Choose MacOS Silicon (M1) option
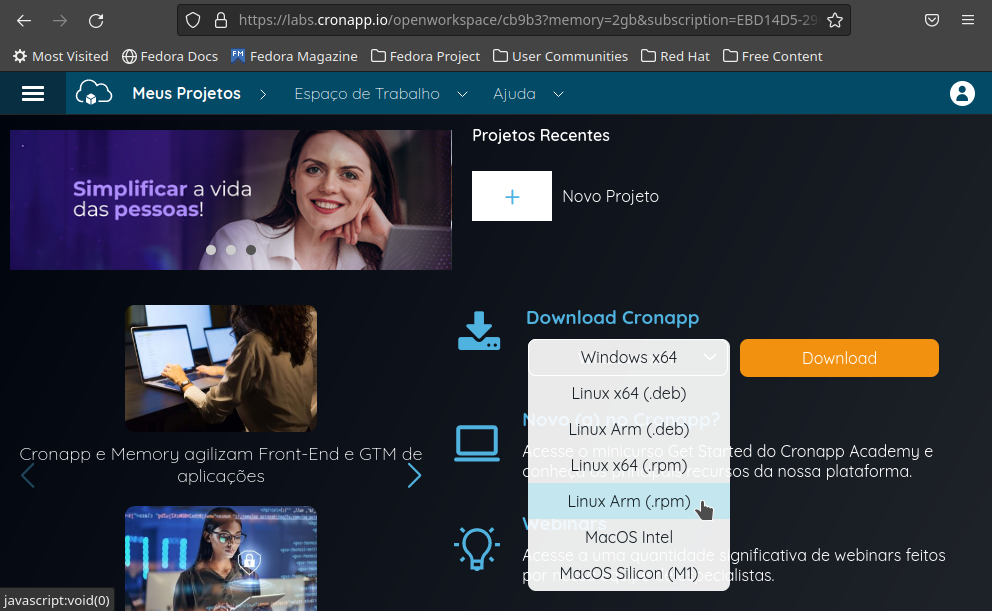 tap(629, 573)
